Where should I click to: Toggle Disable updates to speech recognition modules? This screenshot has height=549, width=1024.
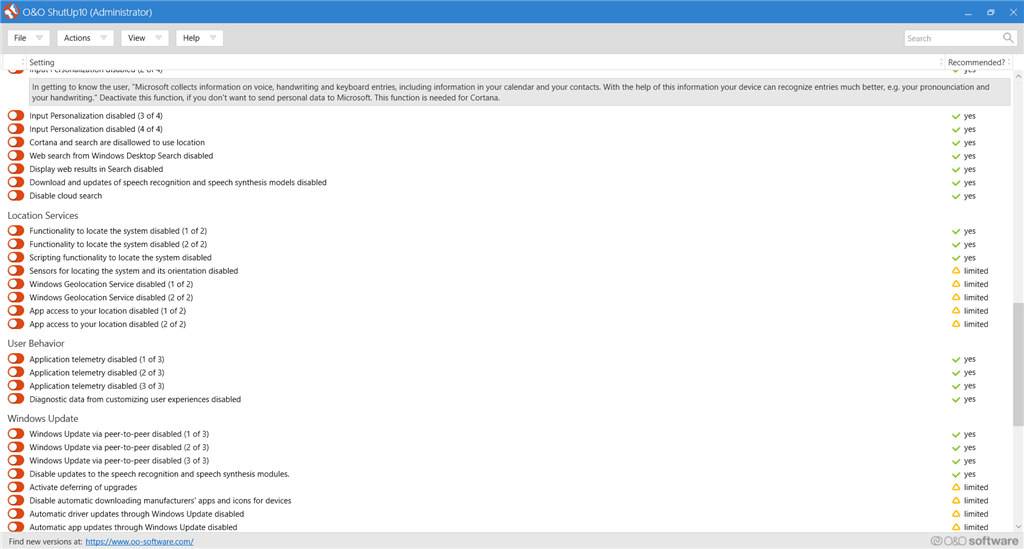[16, 474]
